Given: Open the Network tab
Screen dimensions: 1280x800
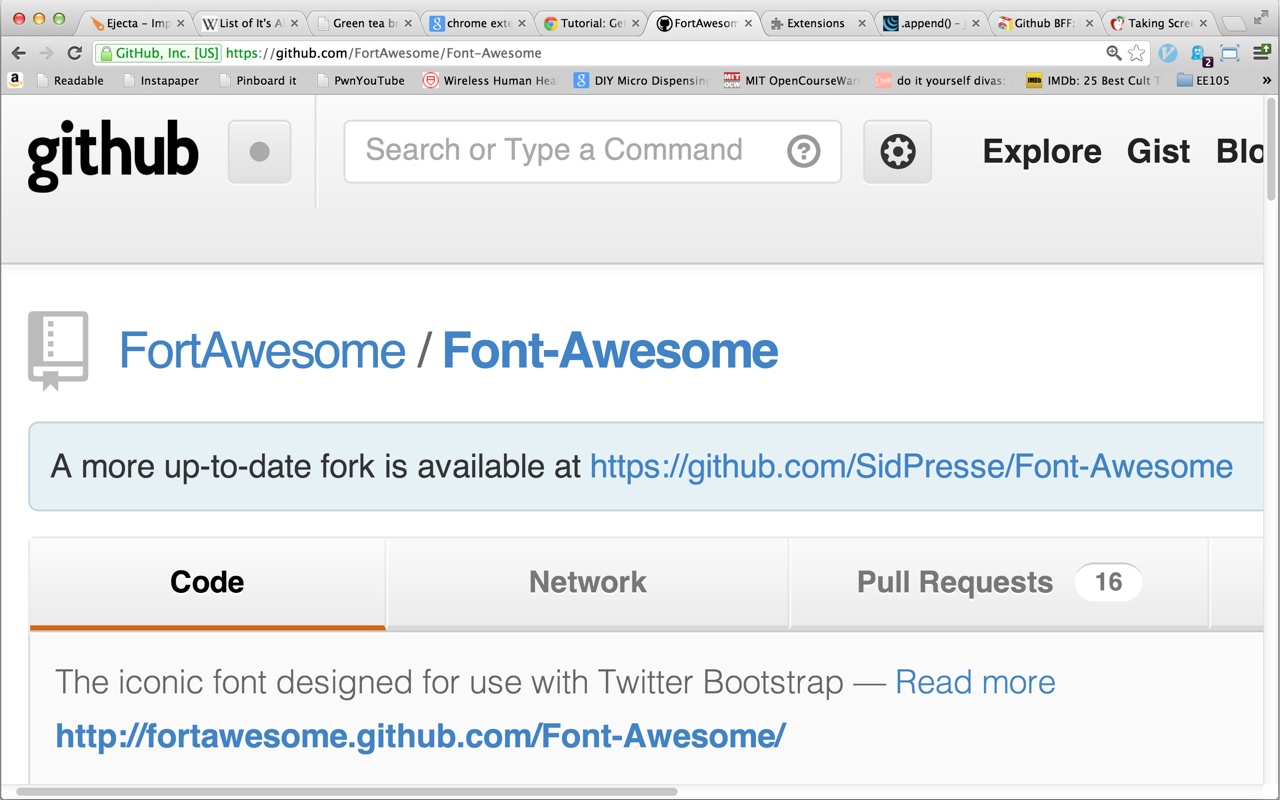Looking at the screenshot, I should (587, 582).
